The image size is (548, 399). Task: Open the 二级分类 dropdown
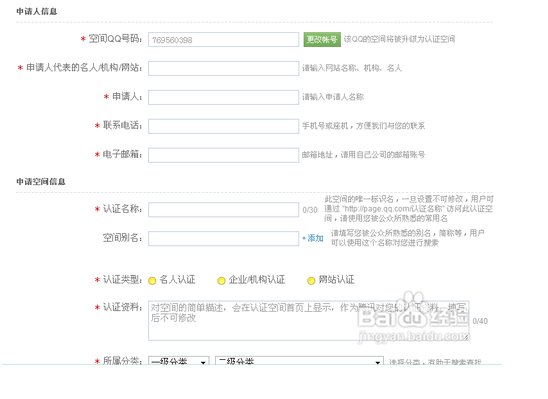point(299,361)
